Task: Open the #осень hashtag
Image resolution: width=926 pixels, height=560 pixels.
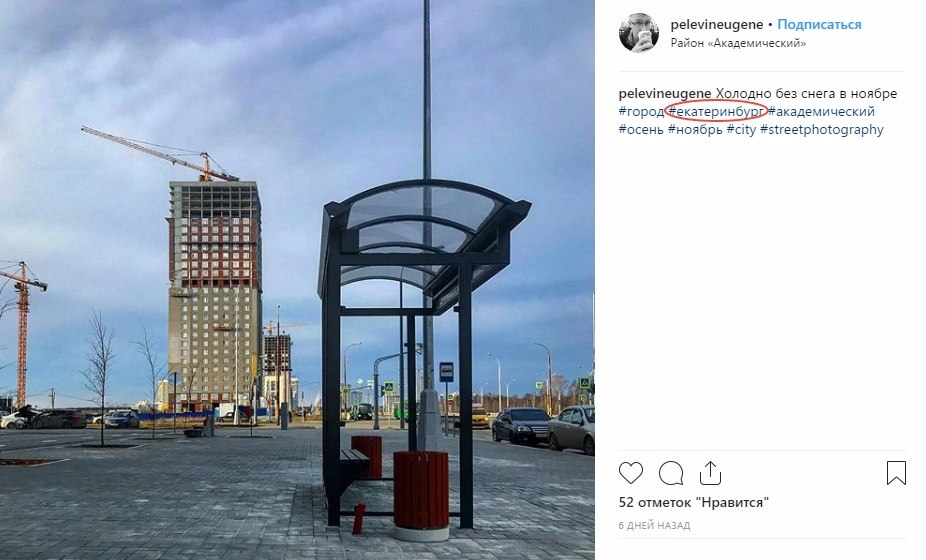Action: click(641, 130)
